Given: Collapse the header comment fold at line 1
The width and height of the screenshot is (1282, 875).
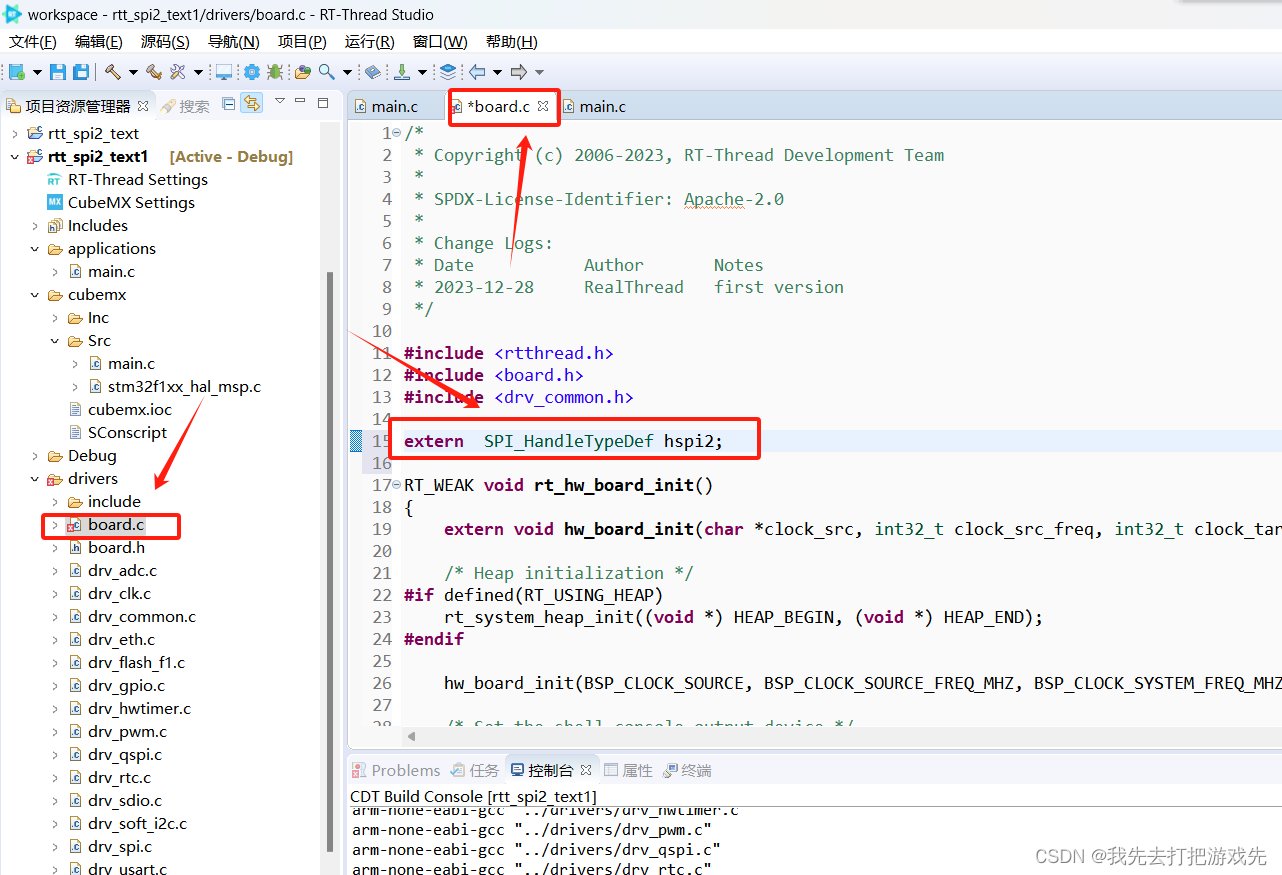Looking at the screenshot, I should pyautogui.click(x=397, y=133).
